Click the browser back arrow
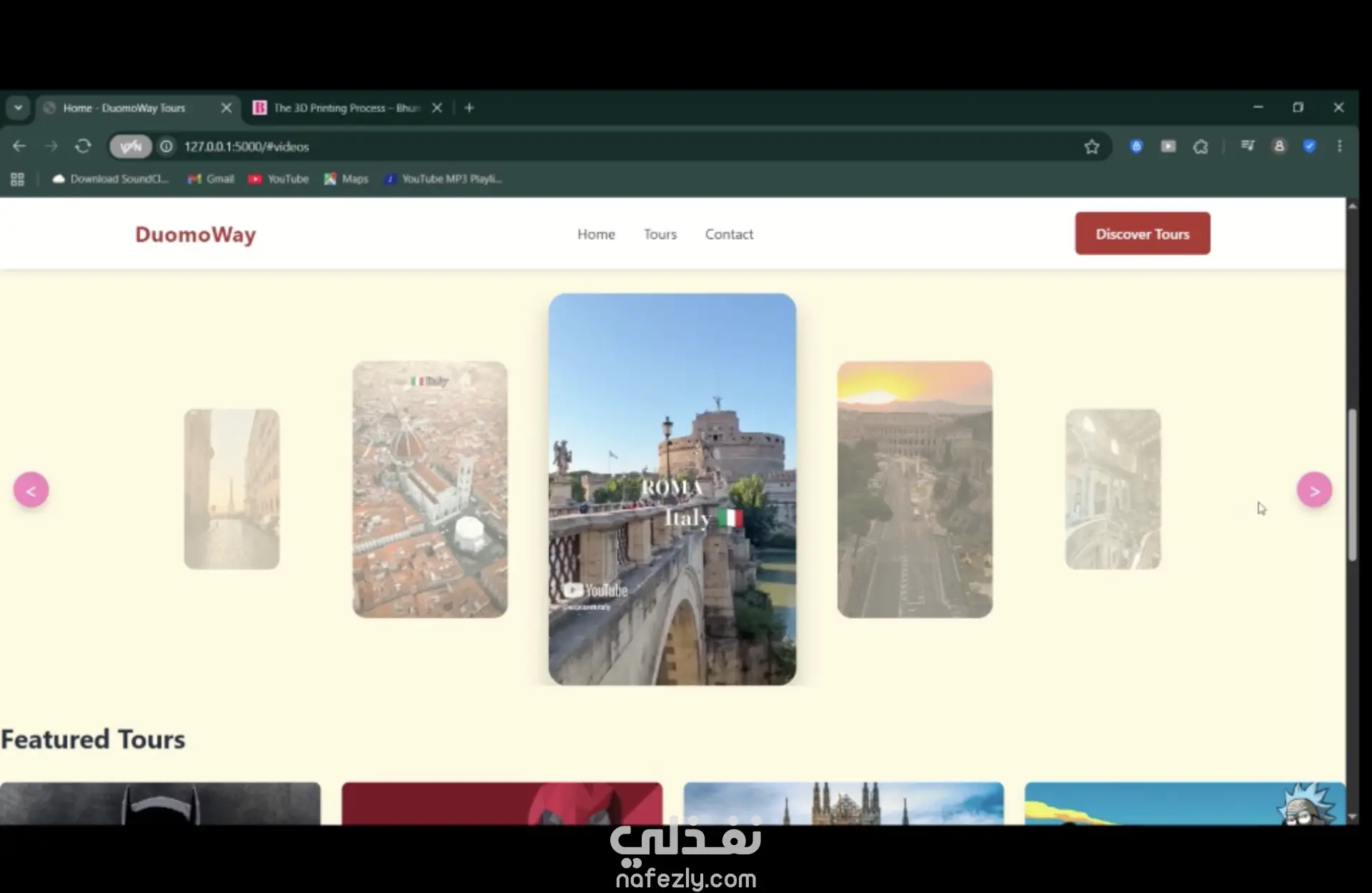The width and height of the screenshot is (1372, 893). click(x=19, y=147)
